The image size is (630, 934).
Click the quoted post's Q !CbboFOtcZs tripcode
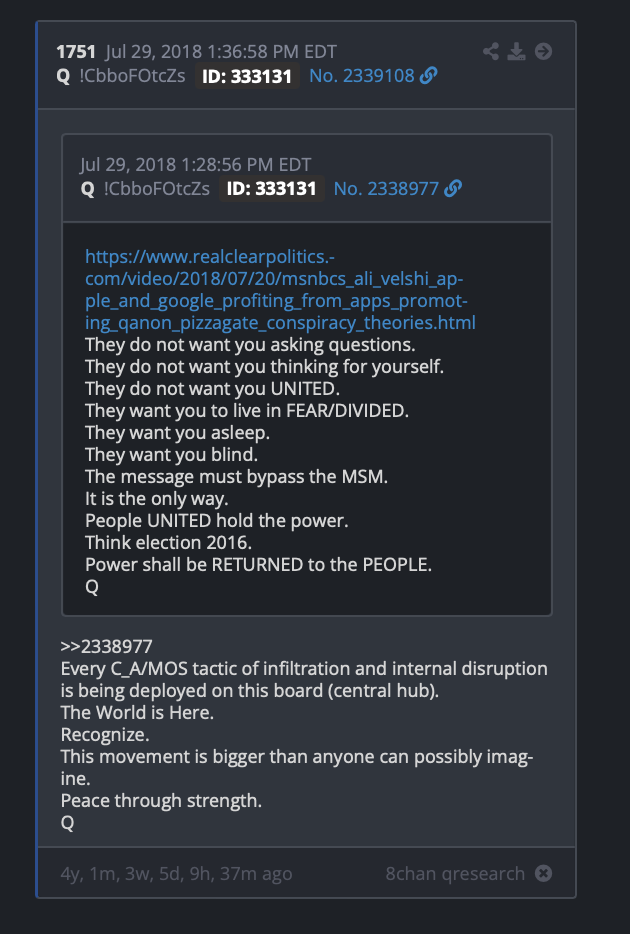tap(145, 189)
